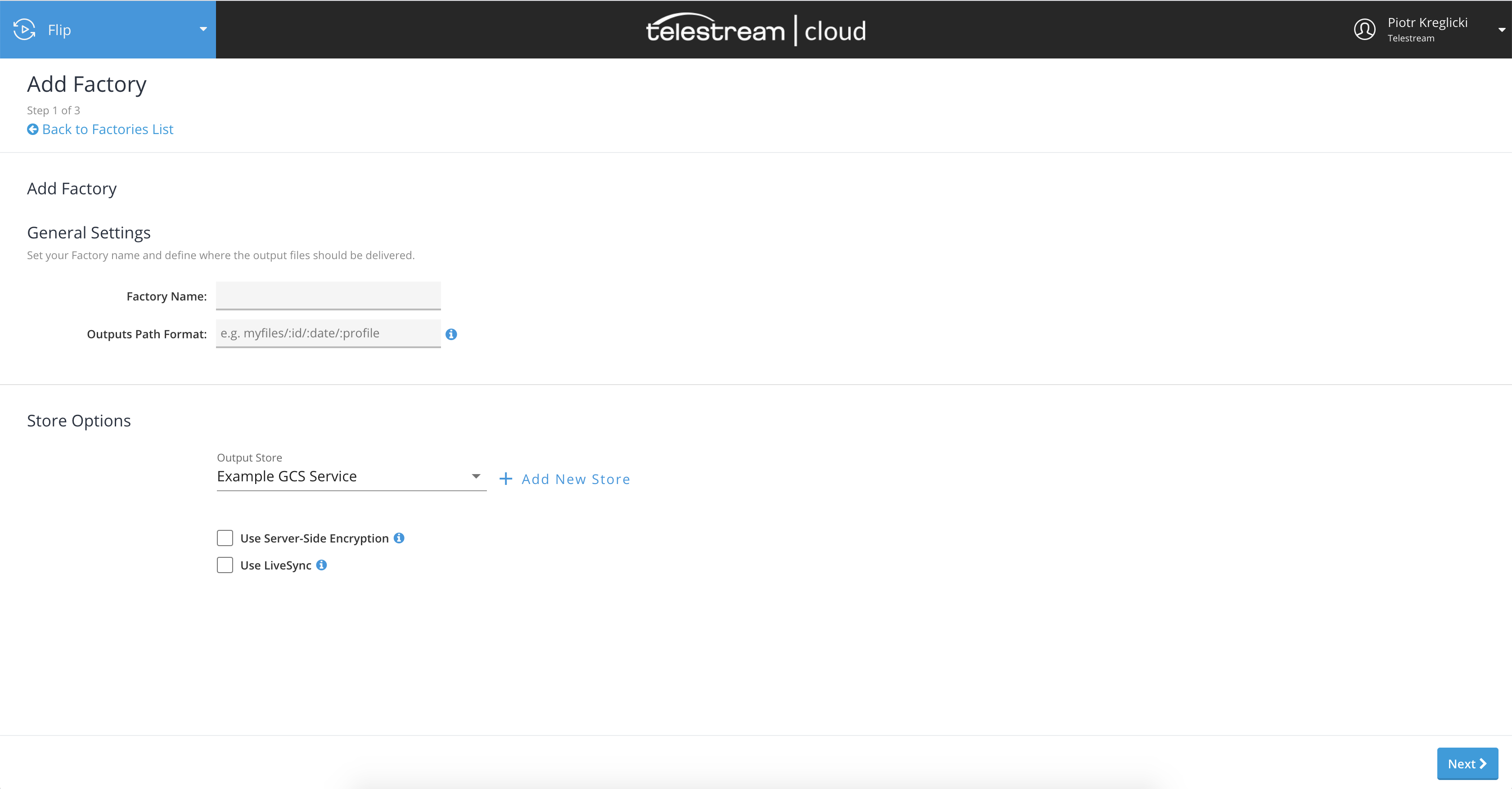This screenshot has height=789, width=1512.
Task: Click the Piotr Kreglicki user name
Action: point(1427,22)
